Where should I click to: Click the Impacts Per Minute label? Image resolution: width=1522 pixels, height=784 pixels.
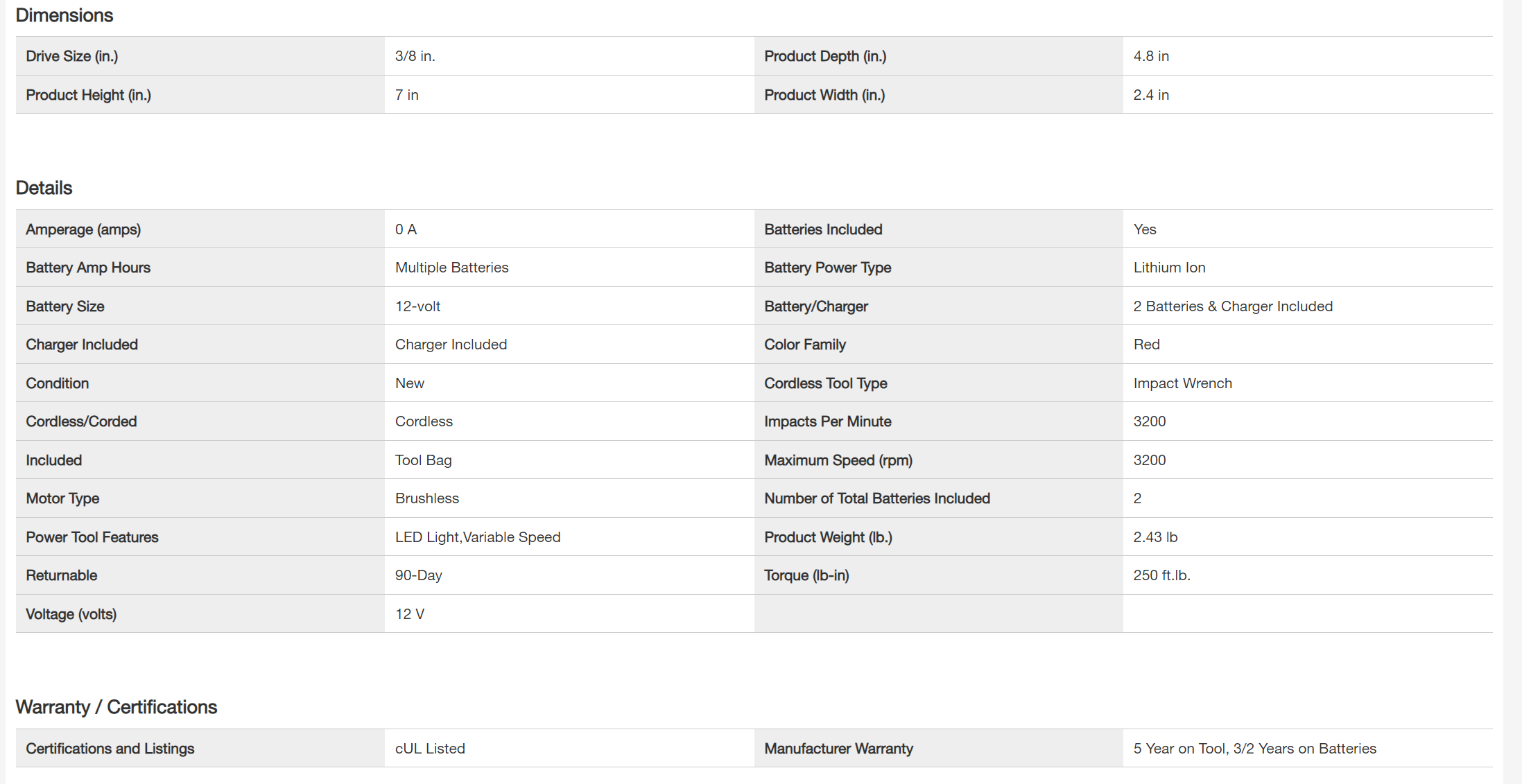point(827,421)
